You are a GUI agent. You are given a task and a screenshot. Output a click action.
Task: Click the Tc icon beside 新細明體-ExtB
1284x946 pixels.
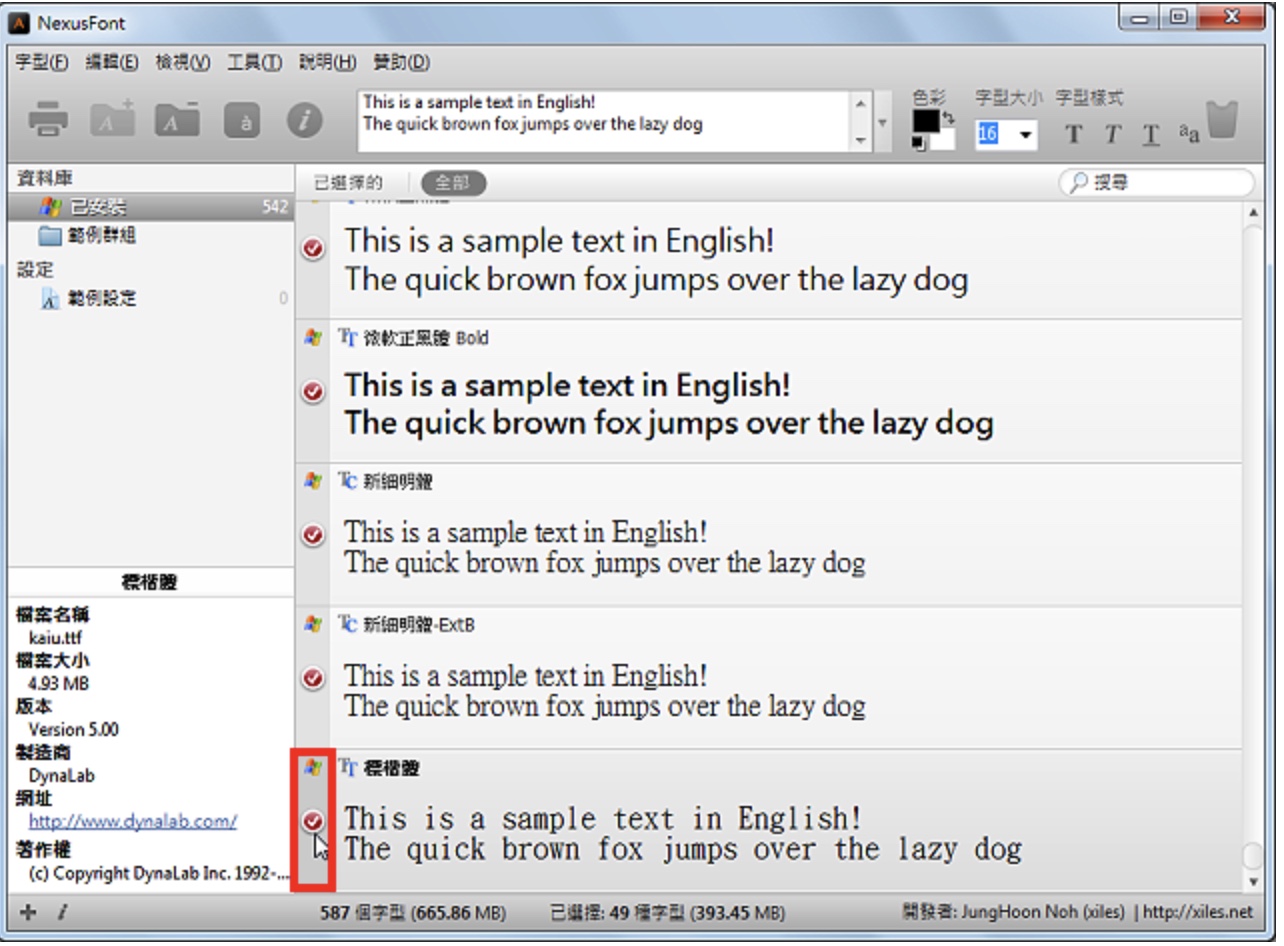[348, 624]
